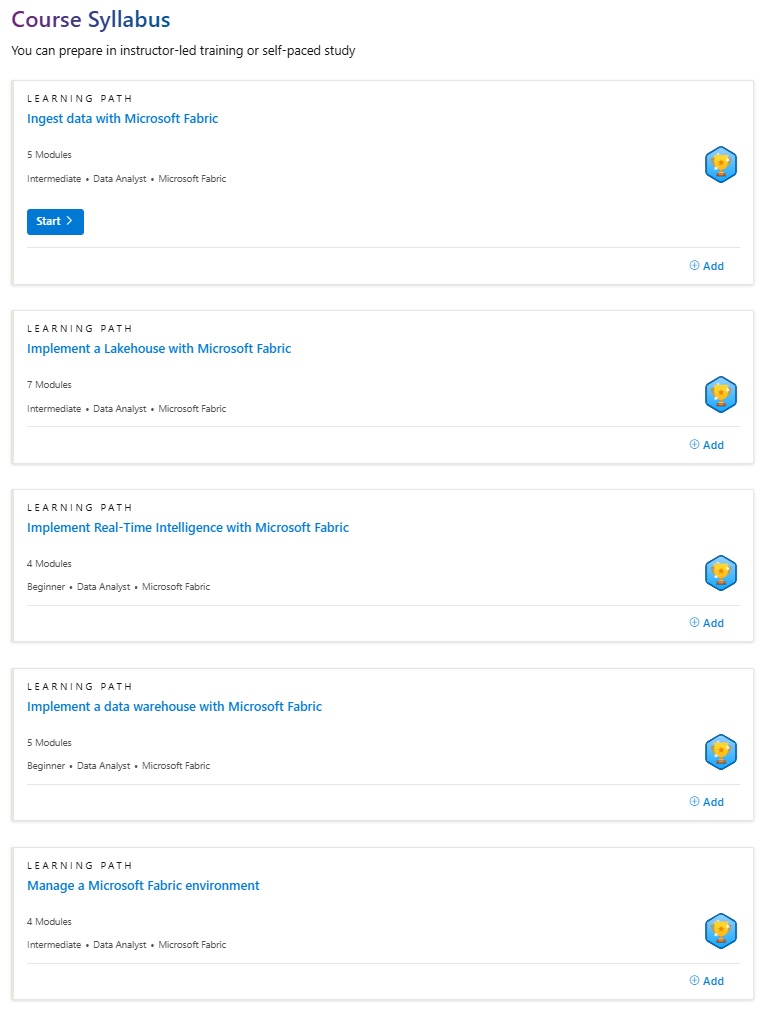The width and height of the screenshot is (767, 1012).
Task: Click "Microsoft Fabric" product tag in data warehouse card
Action: tap(176, 765)
